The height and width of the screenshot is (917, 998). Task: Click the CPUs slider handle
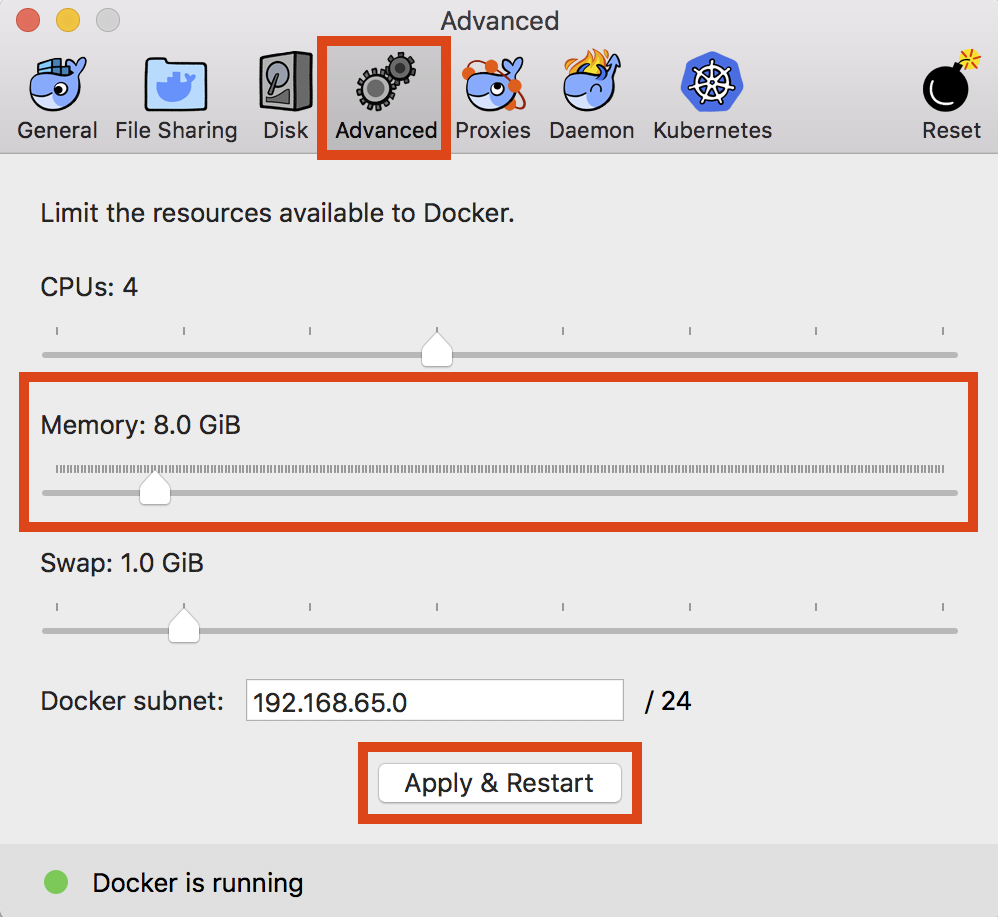tap(437, 349)
